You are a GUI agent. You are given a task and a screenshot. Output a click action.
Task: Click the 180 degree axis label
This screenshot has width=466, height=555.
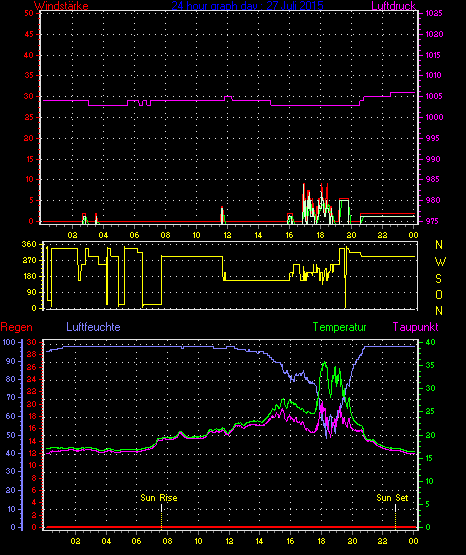[29, 276]
